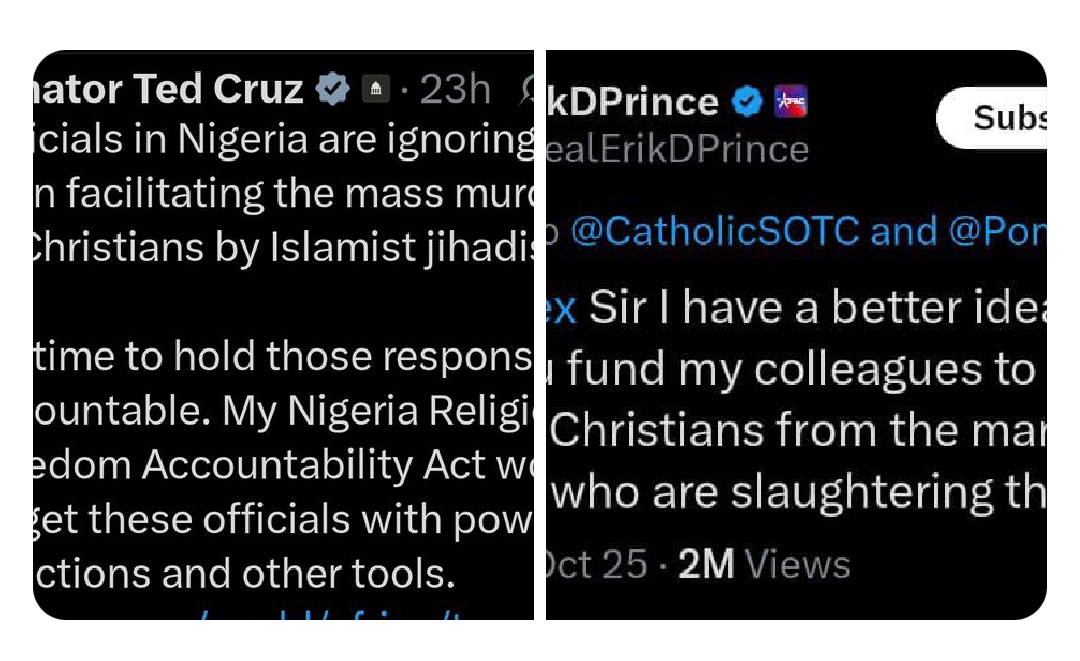Click the ealErikDPrince handle text
The image size is (1080, 661).
(678, 149)
